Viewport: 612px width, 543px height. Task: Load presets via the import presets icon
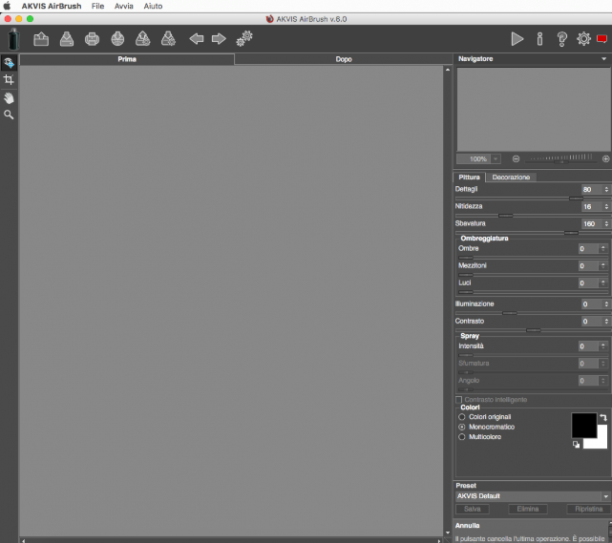(143, 39)
